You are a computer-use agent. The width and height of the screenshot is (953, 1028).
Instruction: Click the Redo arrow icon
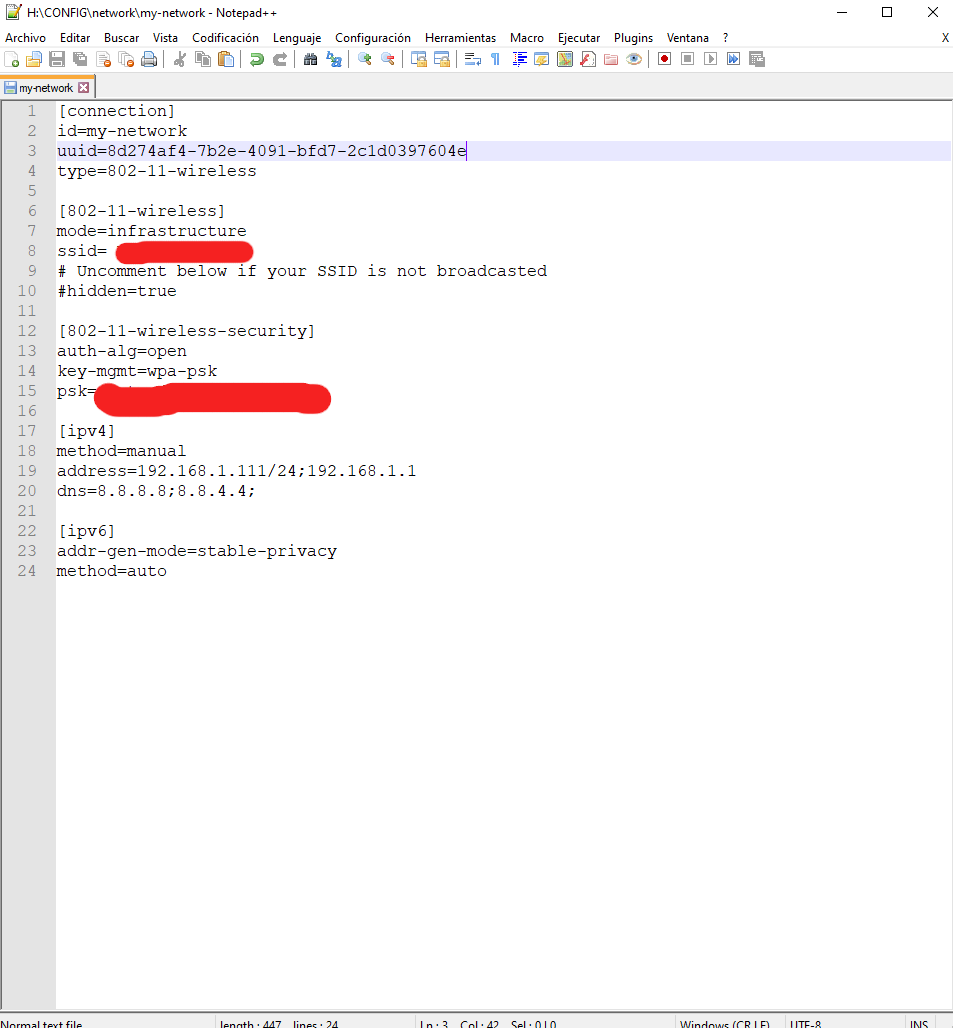(x=280, y=60)
